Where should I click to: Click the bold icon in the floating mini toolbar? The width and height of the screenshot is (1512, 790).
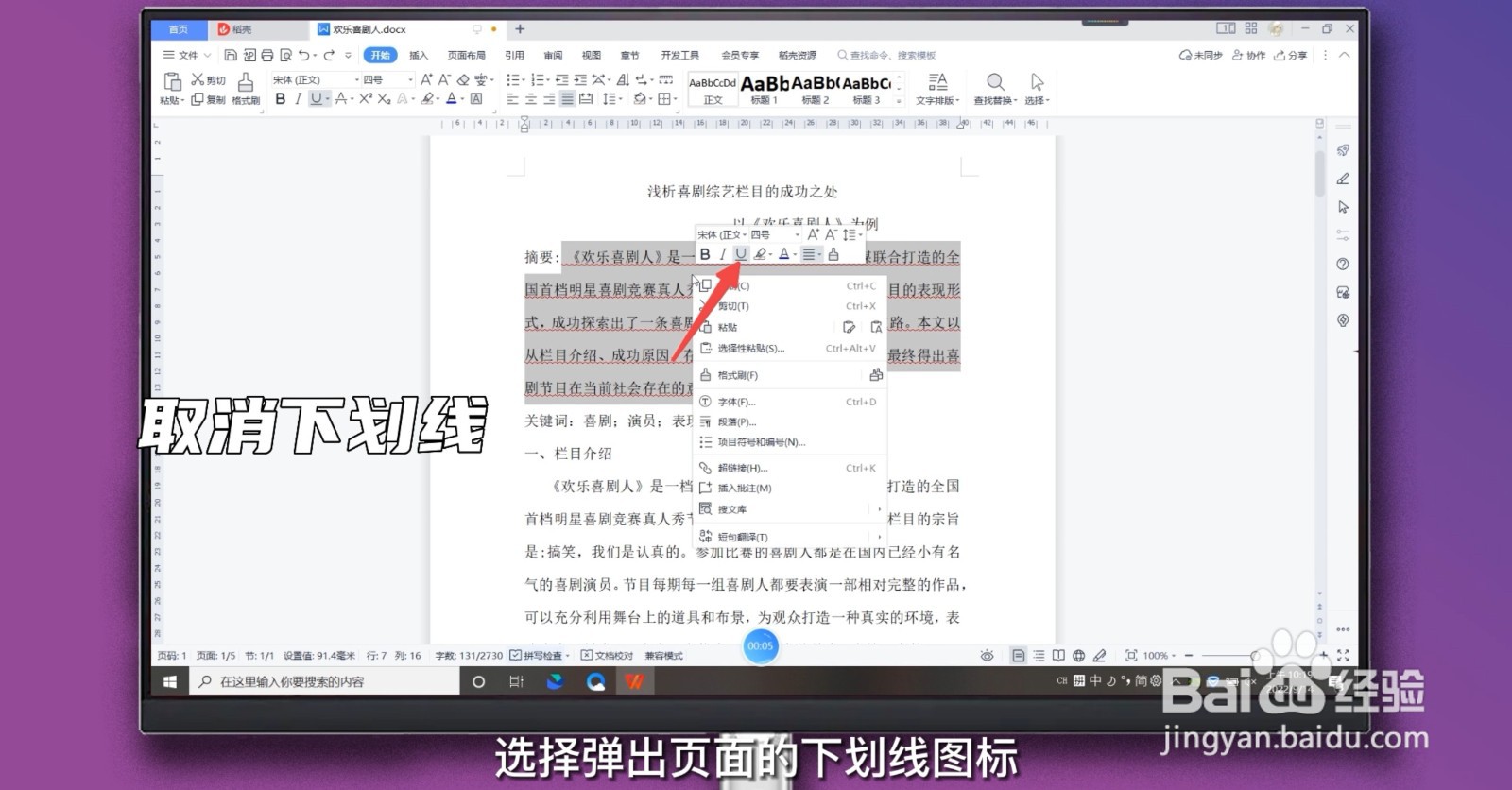coord(705,254)
